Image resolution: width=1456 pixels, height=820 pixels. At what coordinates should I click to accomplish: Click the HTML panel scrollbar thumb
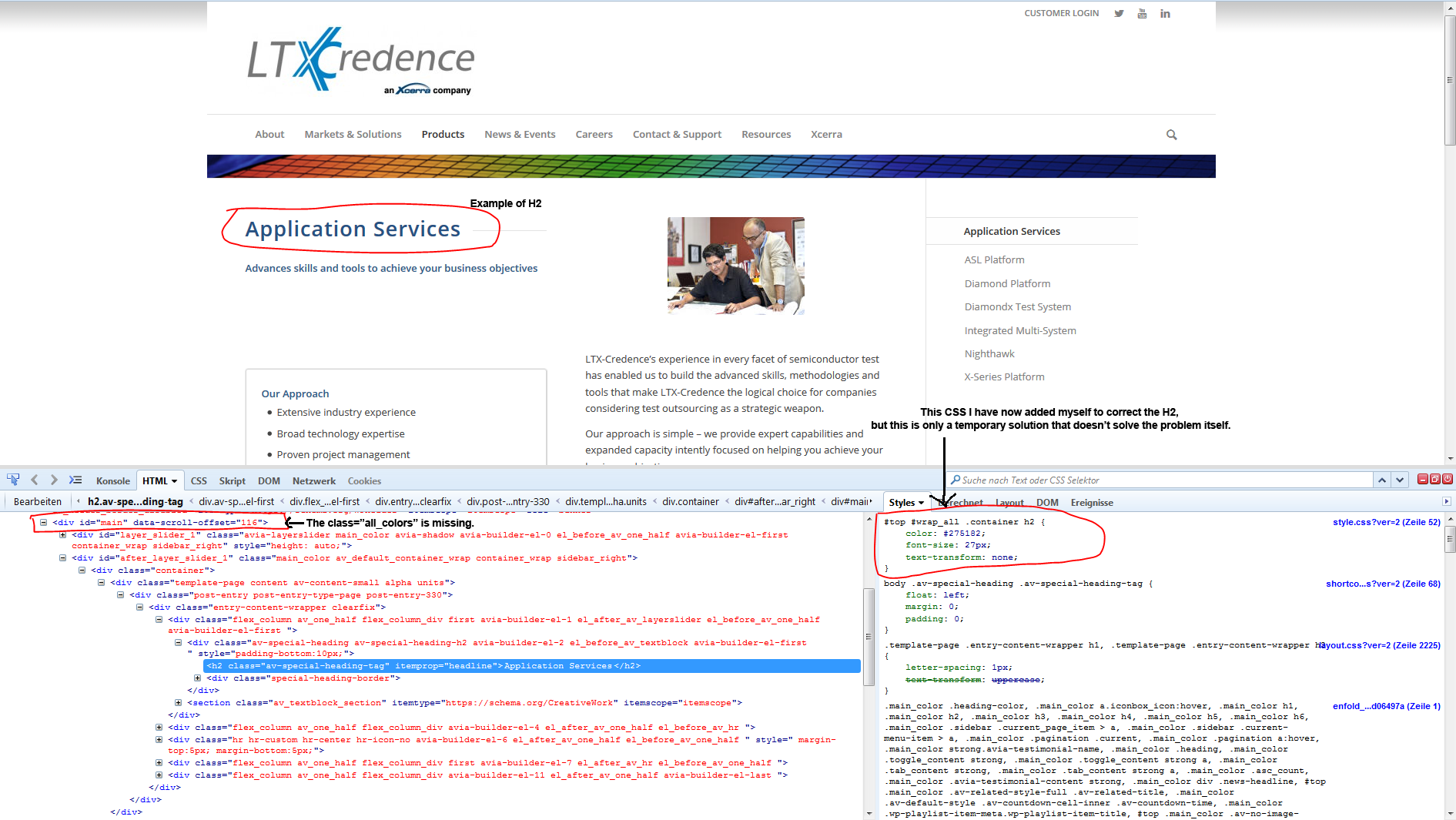click(869, 636)
